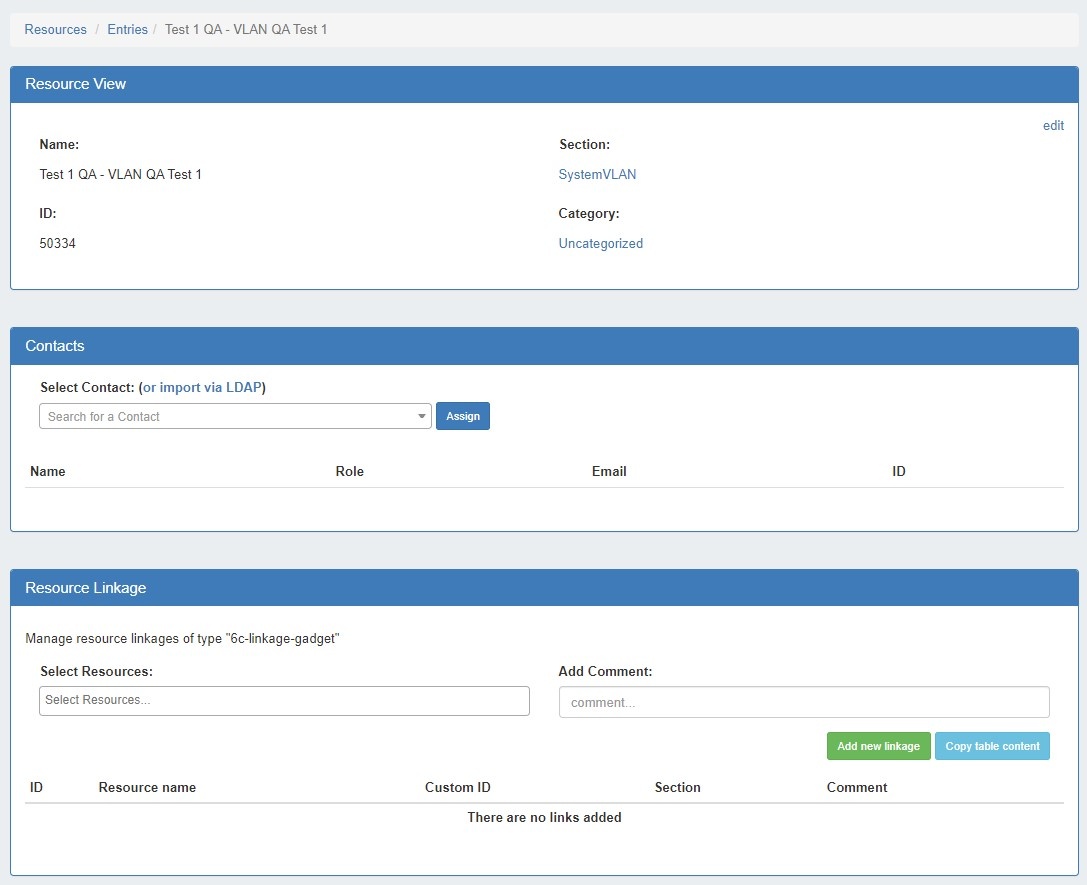Click the Comment column header
Screen dimensions: 1087x885
click(856, 788)
